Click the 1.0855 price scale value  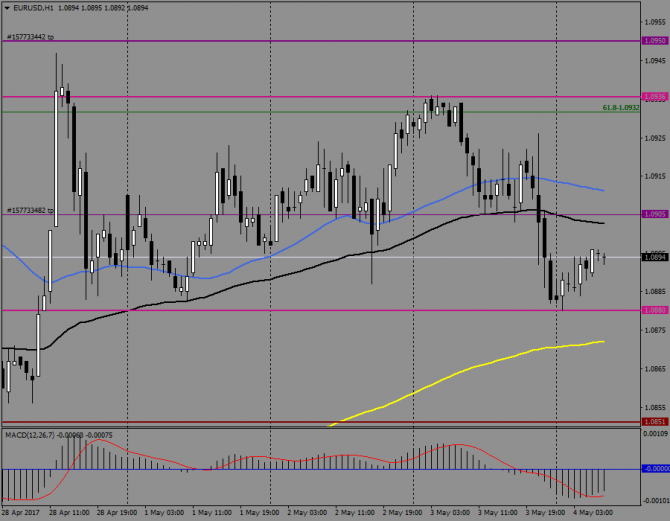click(655, 408)
